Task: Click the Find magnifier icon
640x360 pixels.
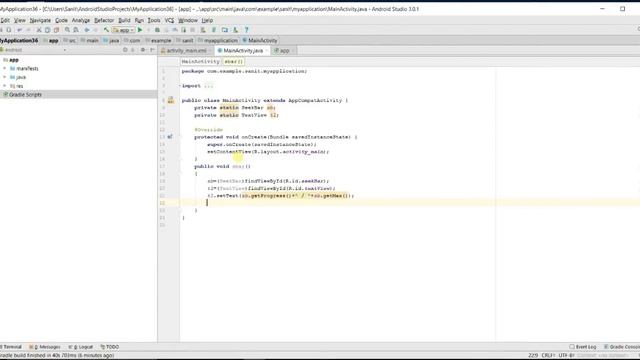Action: pos(67,30)
